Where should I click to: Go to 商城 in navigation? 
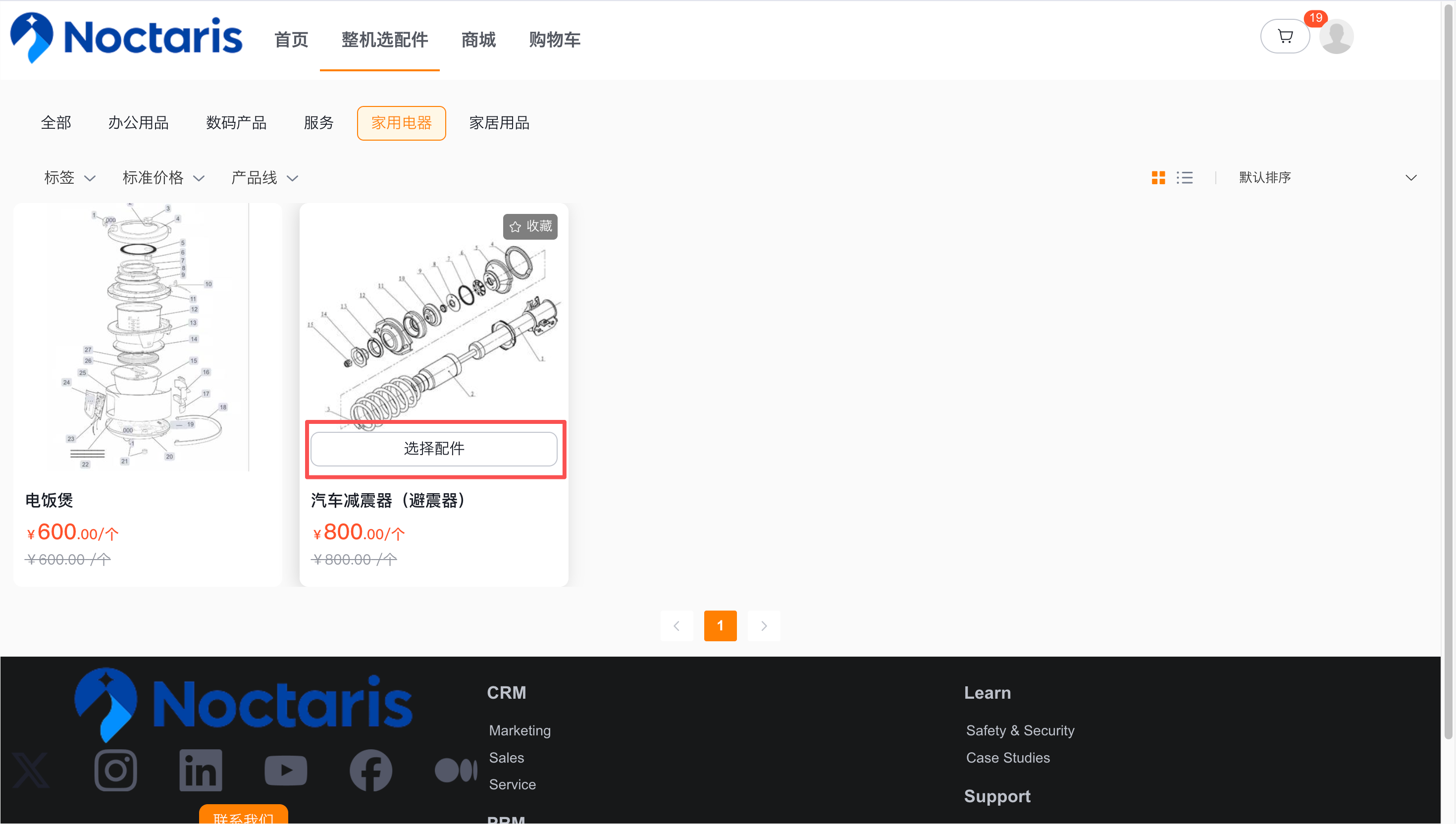pyautogui.click(x=478, y=40)
